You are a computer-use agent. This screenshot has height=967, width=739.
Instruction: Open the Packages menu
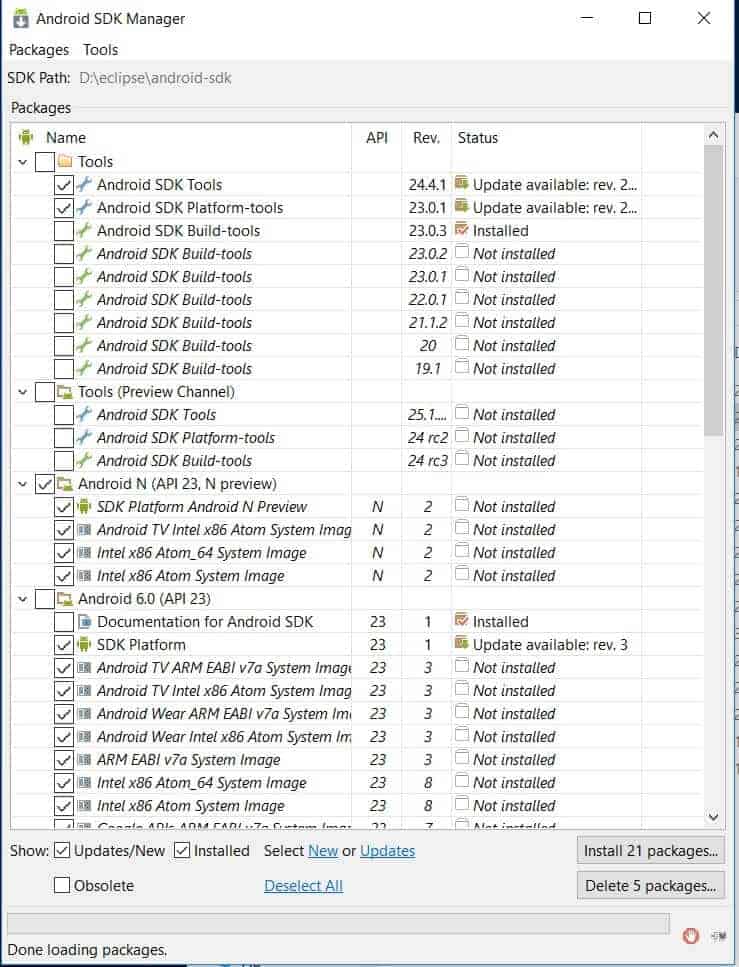click(x=39, y=50)
